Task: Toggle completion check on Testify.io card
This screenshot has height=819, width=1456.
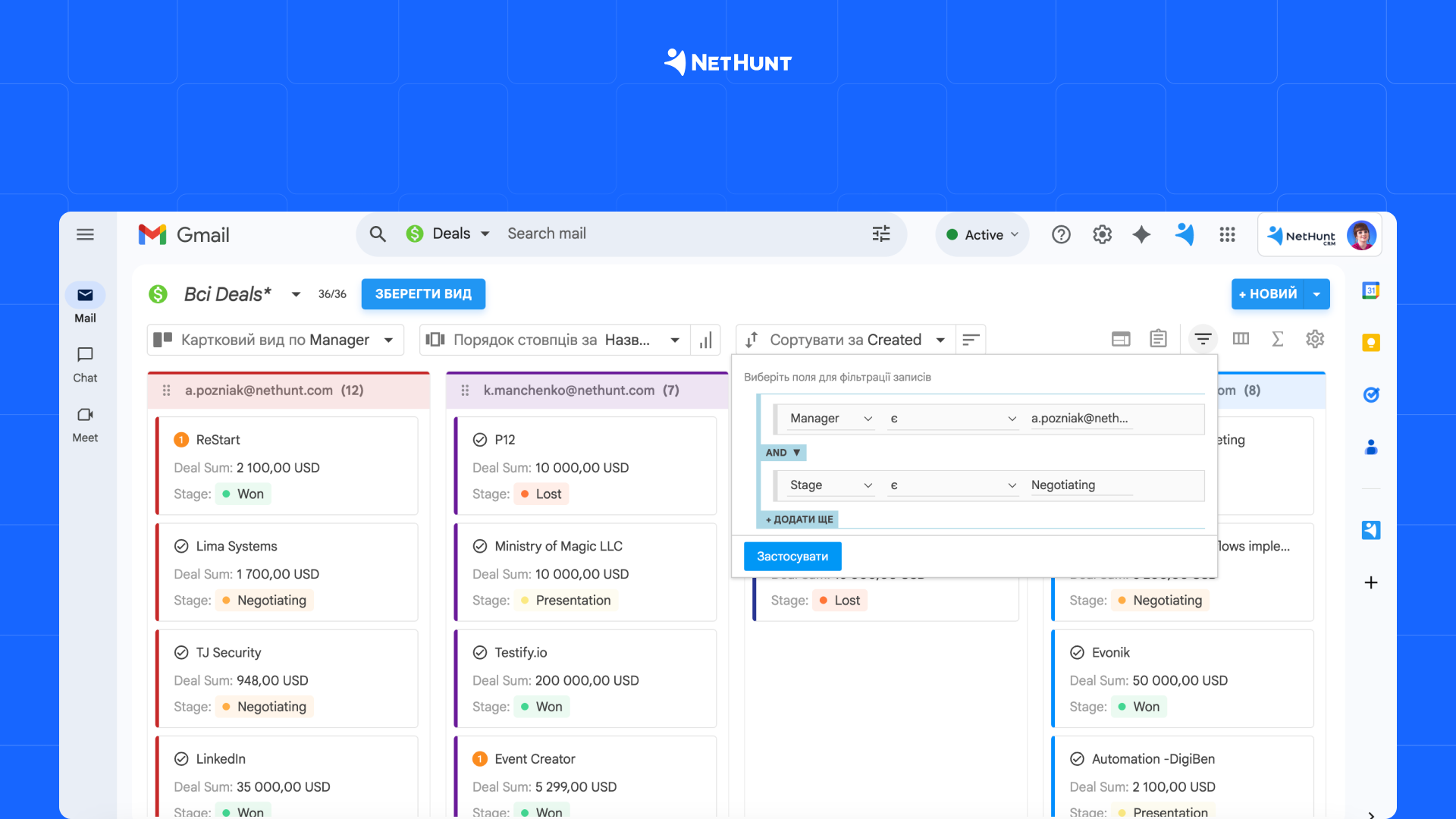Action: tap(480, 652)
